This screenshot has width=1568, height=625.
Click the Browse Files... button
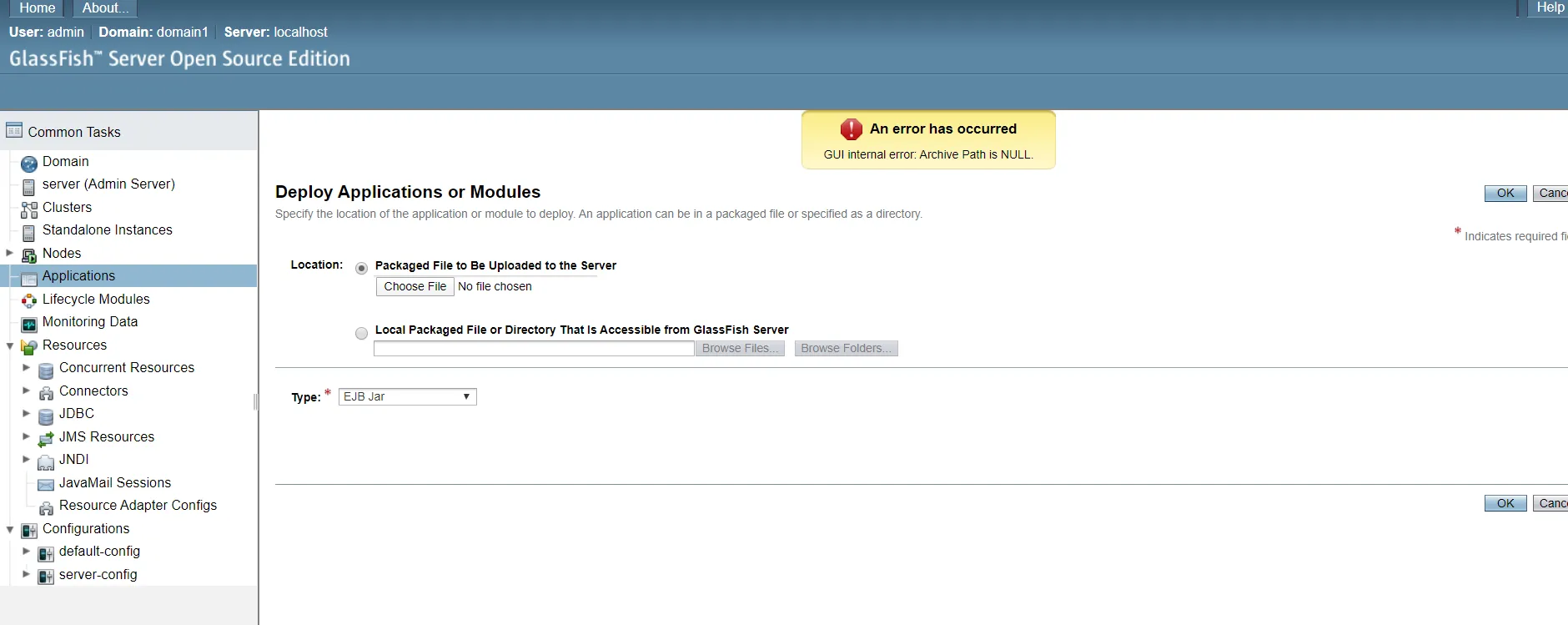[x=740, y=349]
